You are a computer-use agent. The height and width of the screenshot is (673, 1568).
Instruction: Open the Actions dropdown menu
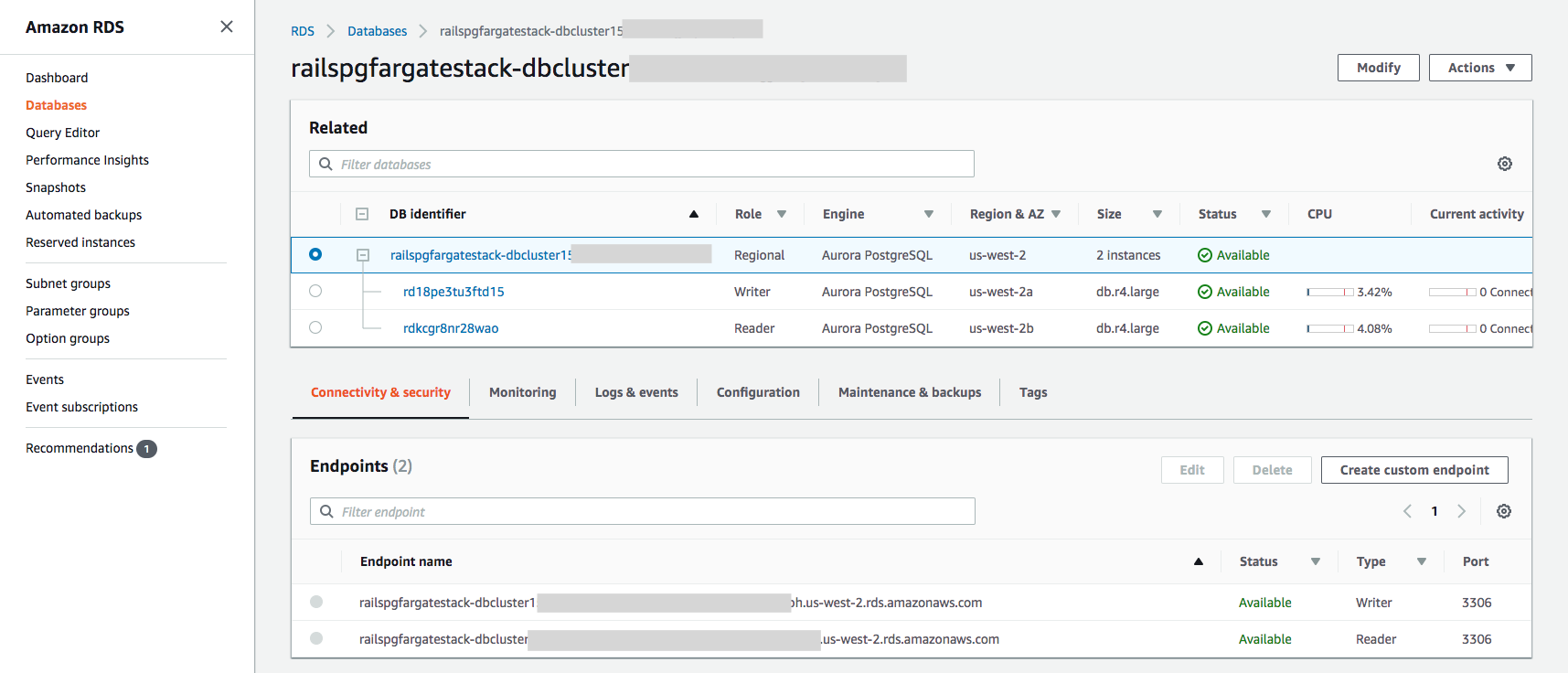tap(1480, 68)
